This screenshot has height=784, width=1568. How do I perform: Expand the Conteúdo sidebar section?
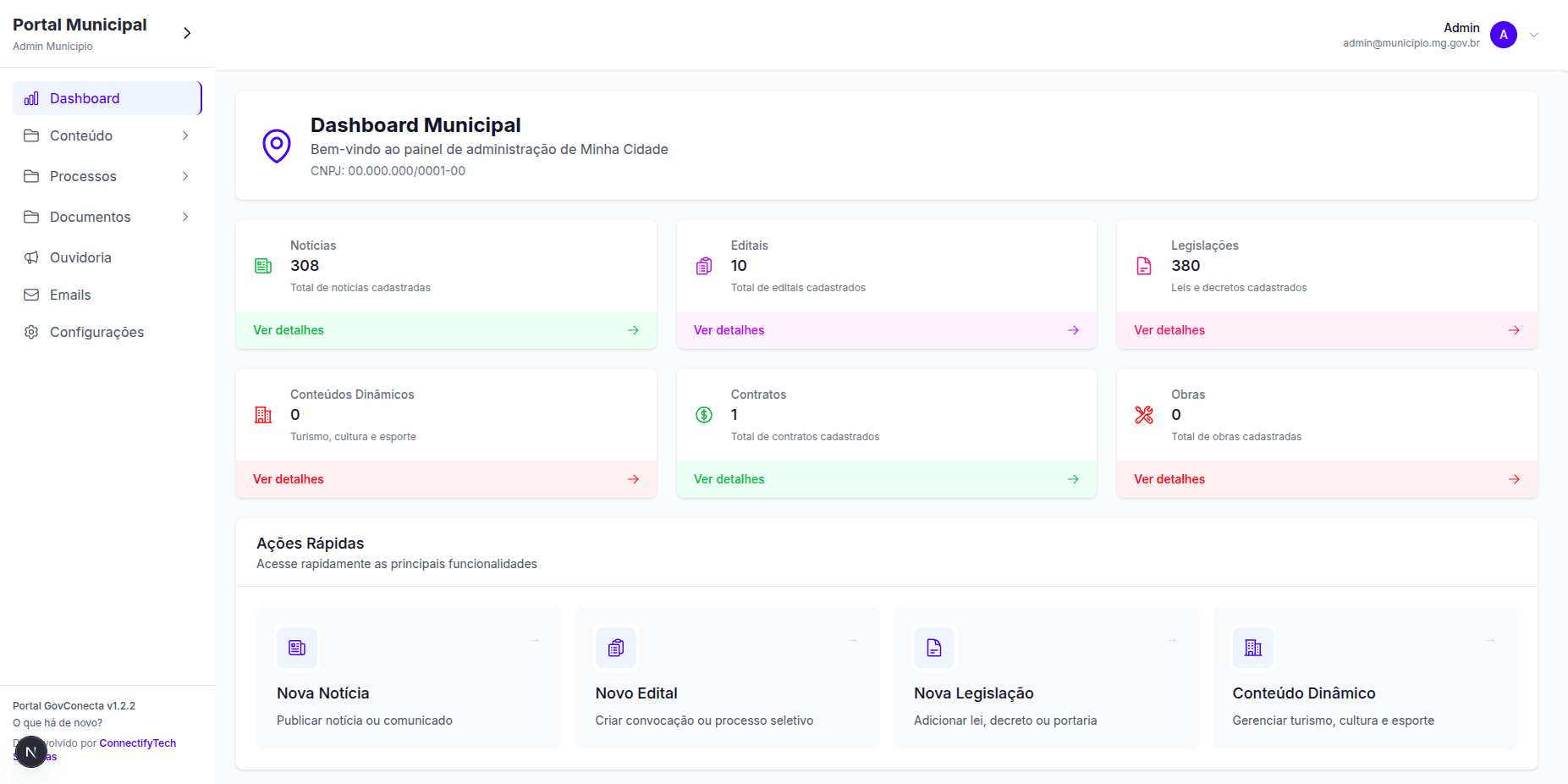pyautogui.click(x=81, y=135)
